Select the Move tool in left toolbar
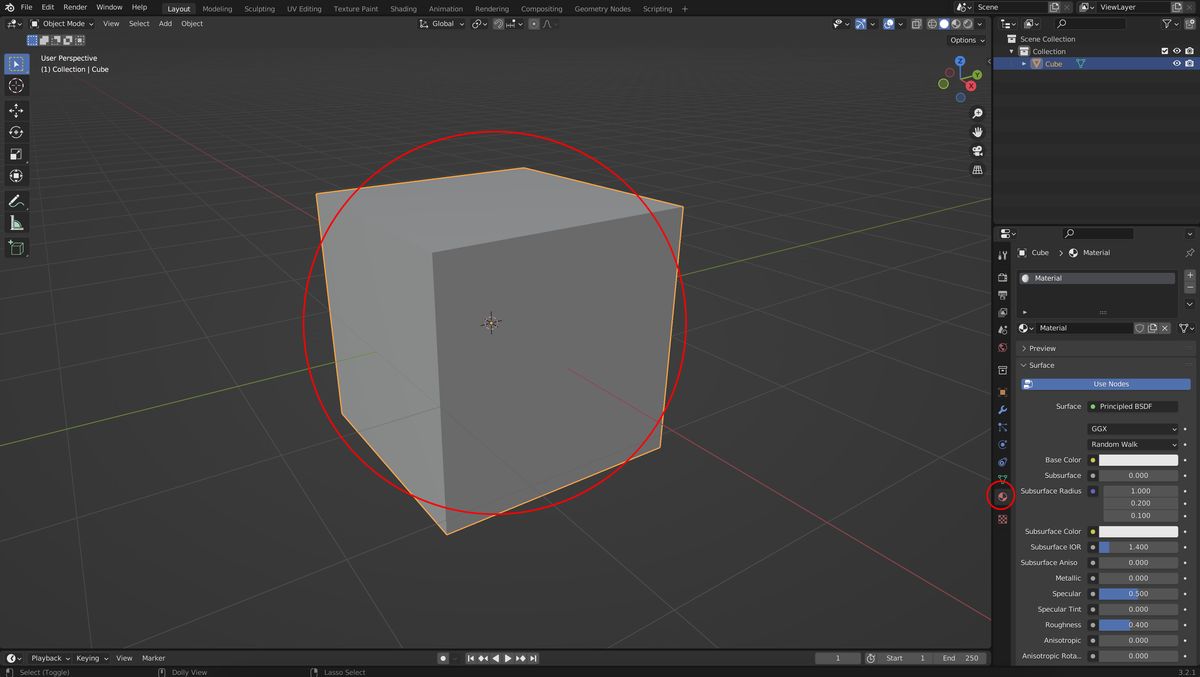This screenshot has height=677, width=1200. [x=16, y=110]
